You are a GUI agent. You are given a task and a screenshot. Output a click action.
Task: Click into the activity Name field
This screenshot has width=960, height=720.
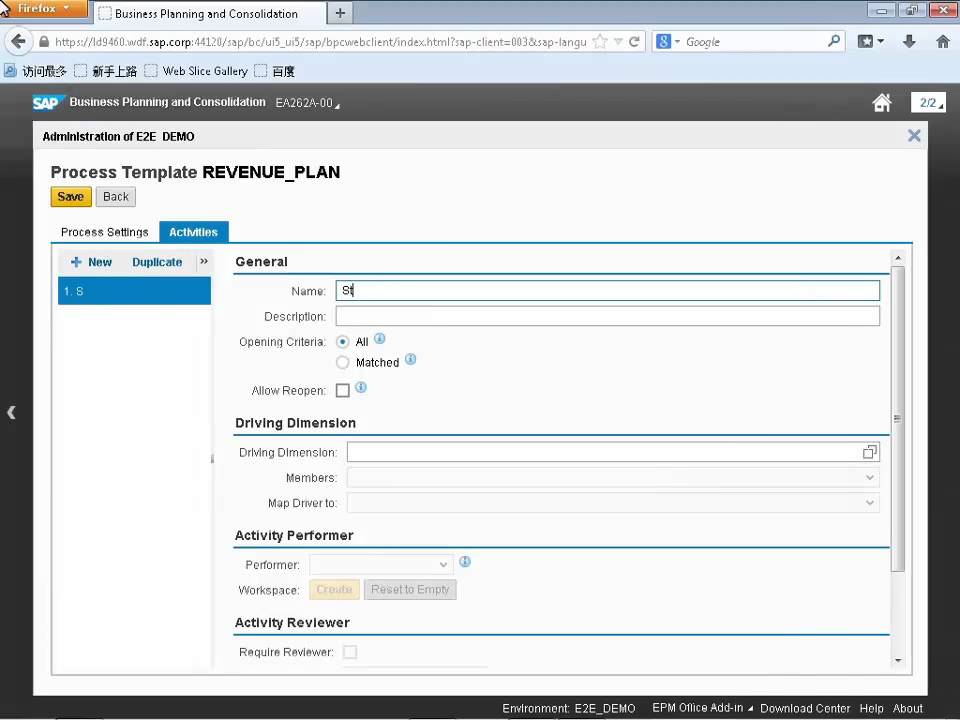tap(607, 290)
